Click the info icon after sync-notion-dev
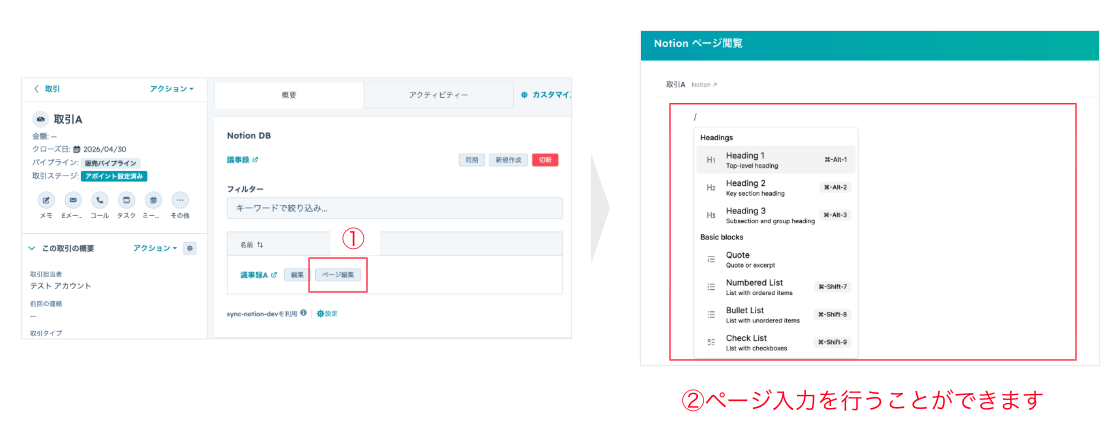Viewport: 1119px width, 432px height. coord(304,313)
